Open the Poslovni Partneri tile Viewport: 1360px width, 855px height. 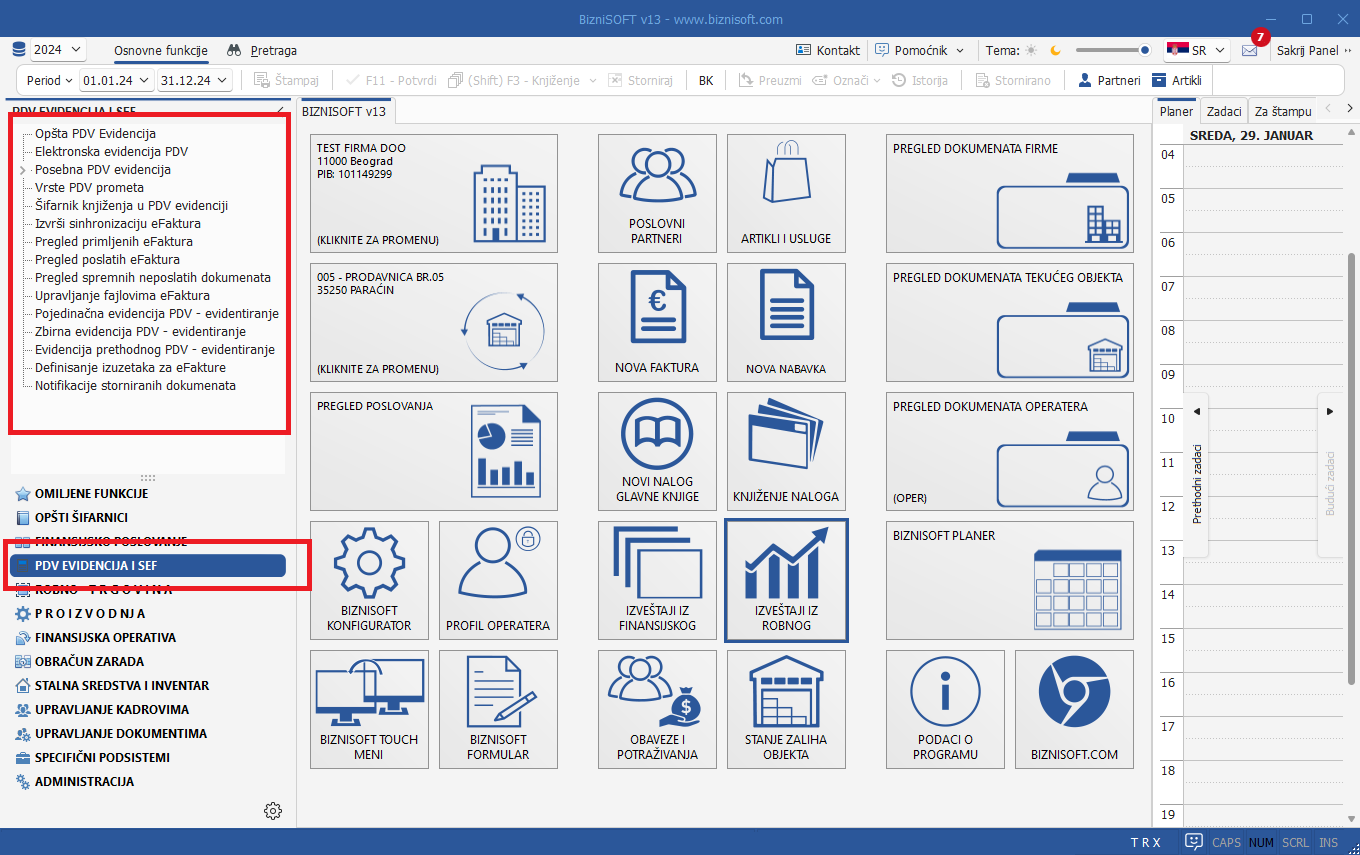click(657, 192)
